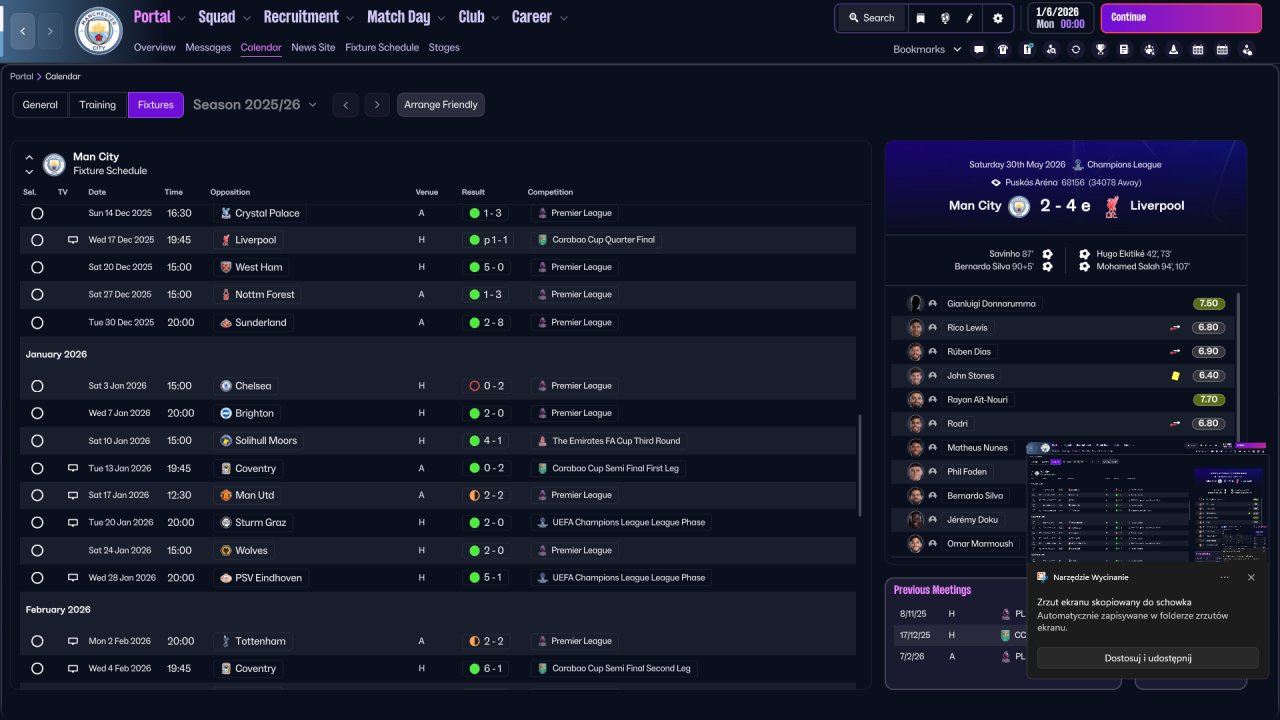Select the Tottenham fixture radio button
This screenshot has height=720, width=1280.
37,641
